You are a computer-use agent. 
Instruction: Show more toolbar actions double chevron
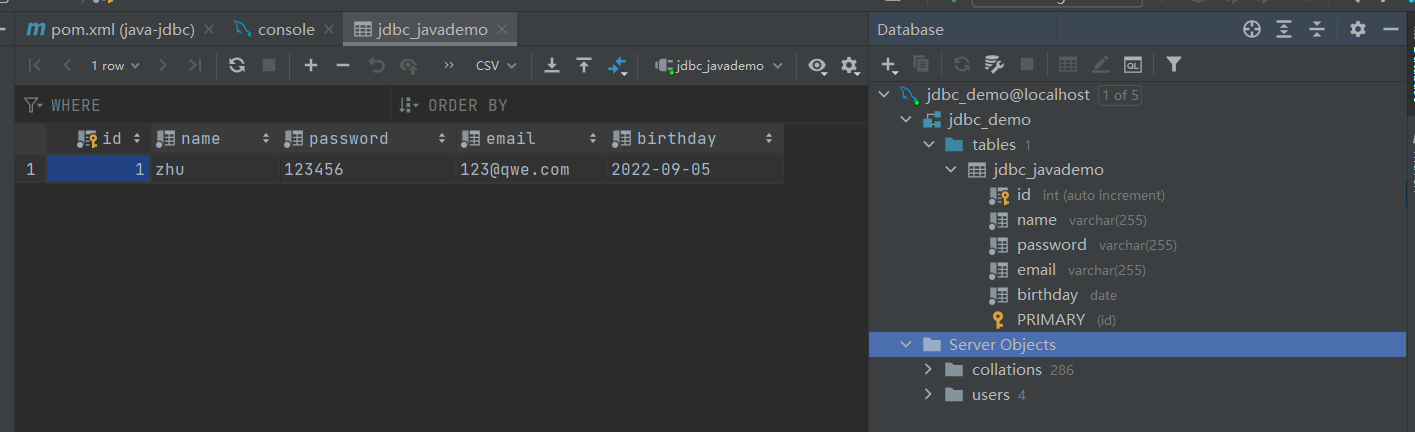tap(449, 65)
